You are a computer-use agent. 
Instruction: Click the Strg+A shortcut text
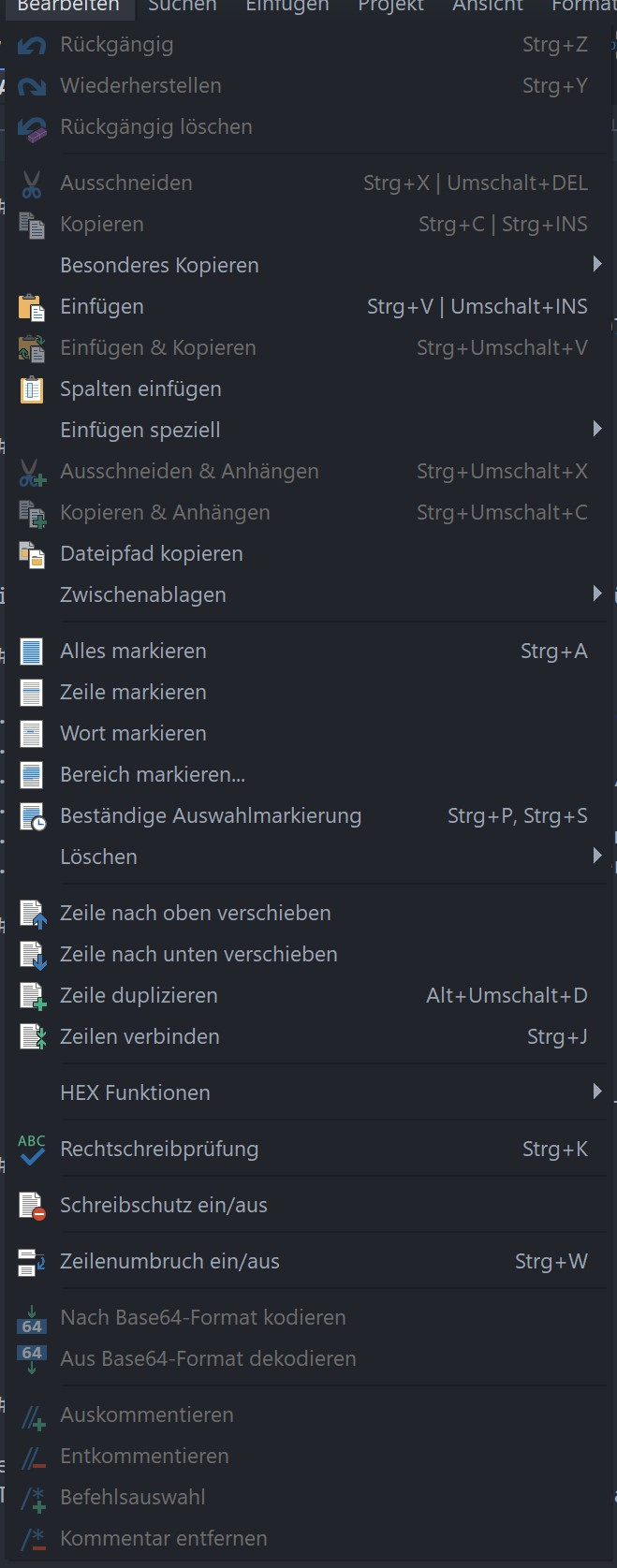click(554, 652)
